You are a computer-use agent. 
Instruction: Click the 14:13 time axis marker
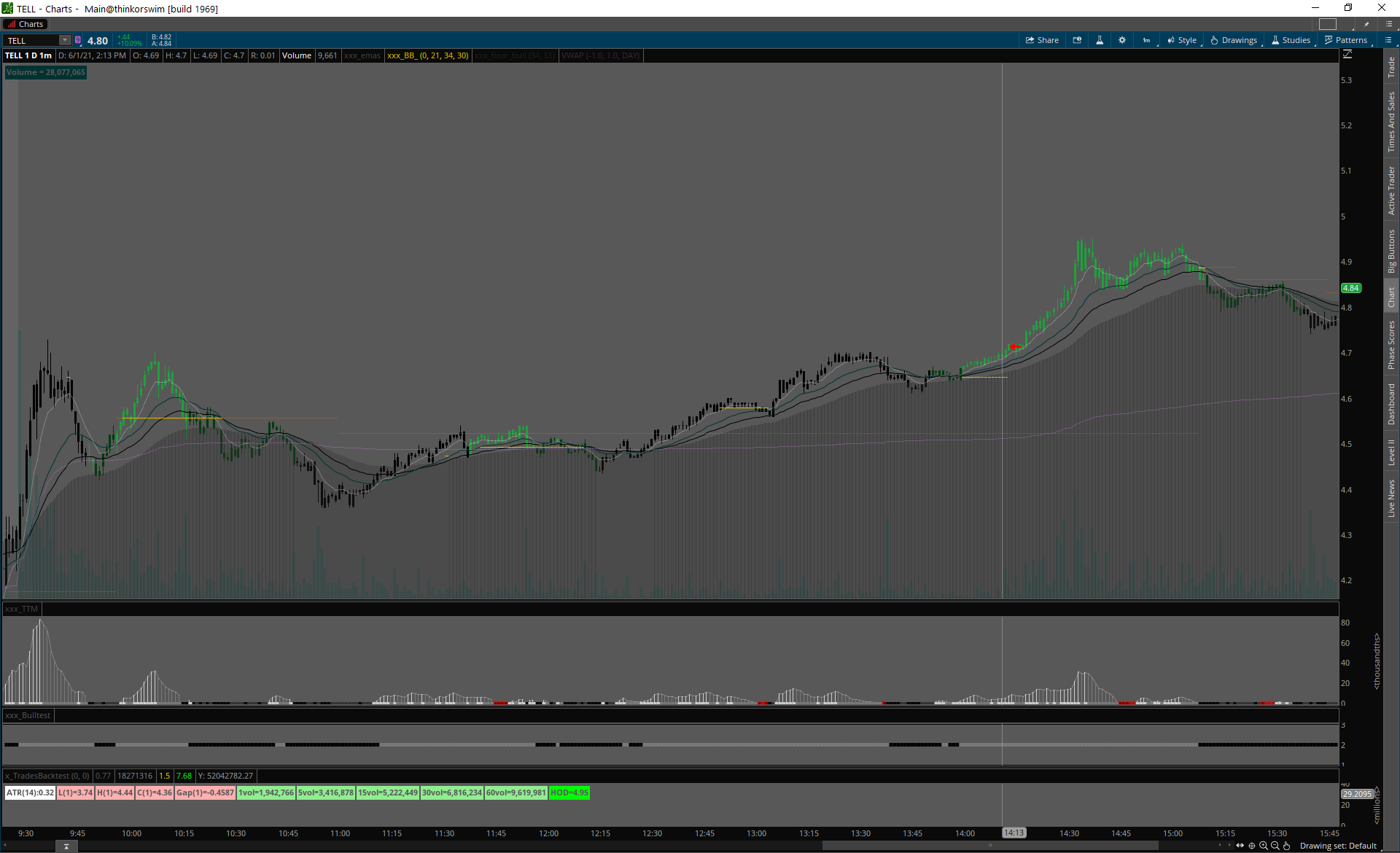1014,833
